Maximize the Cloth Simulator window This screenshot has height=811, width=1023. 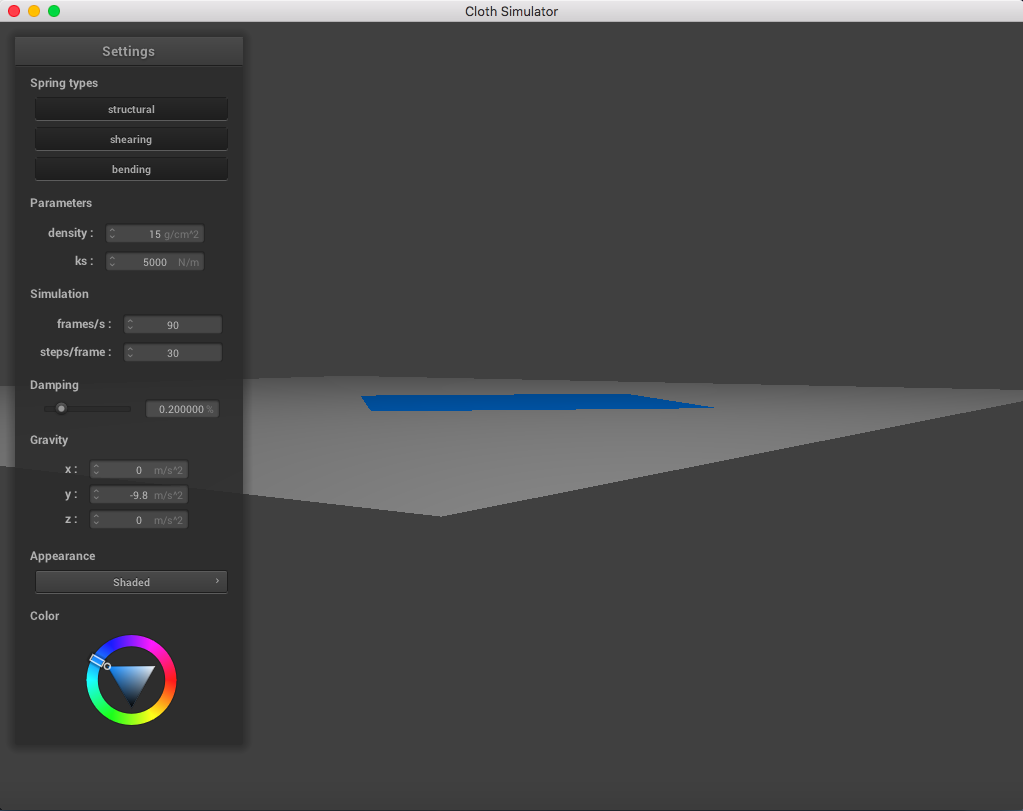54,11
